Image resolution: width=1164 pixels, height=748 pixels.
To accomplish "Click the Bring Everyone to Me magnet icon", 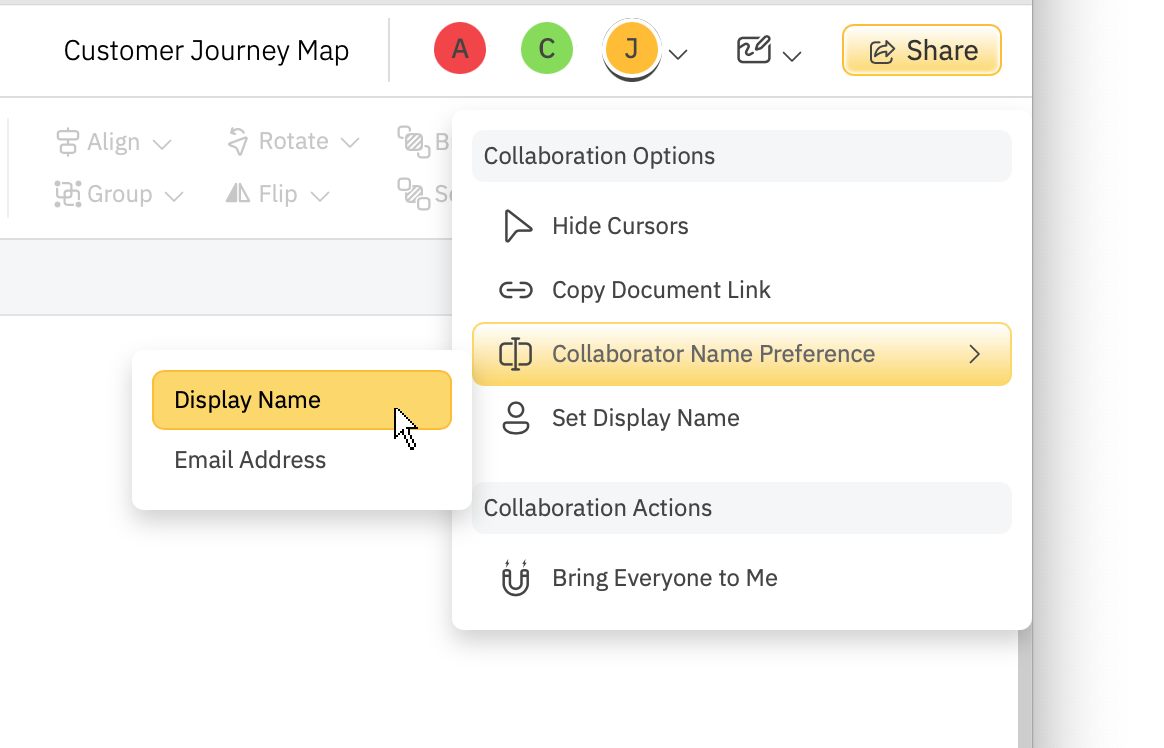I will coord(515,577).
